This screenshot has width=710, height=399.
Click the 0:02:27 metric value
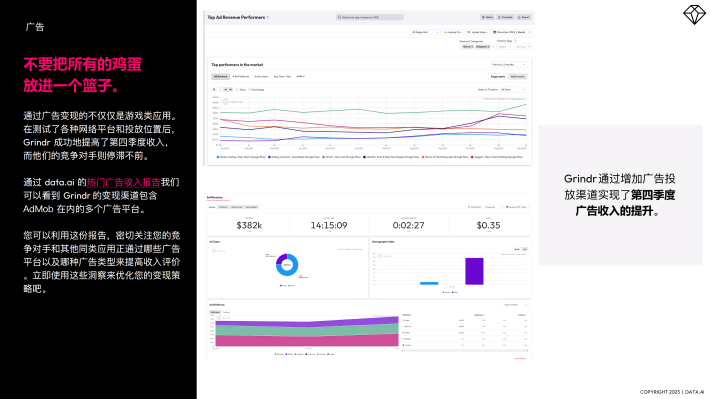(x=408, y=225)
